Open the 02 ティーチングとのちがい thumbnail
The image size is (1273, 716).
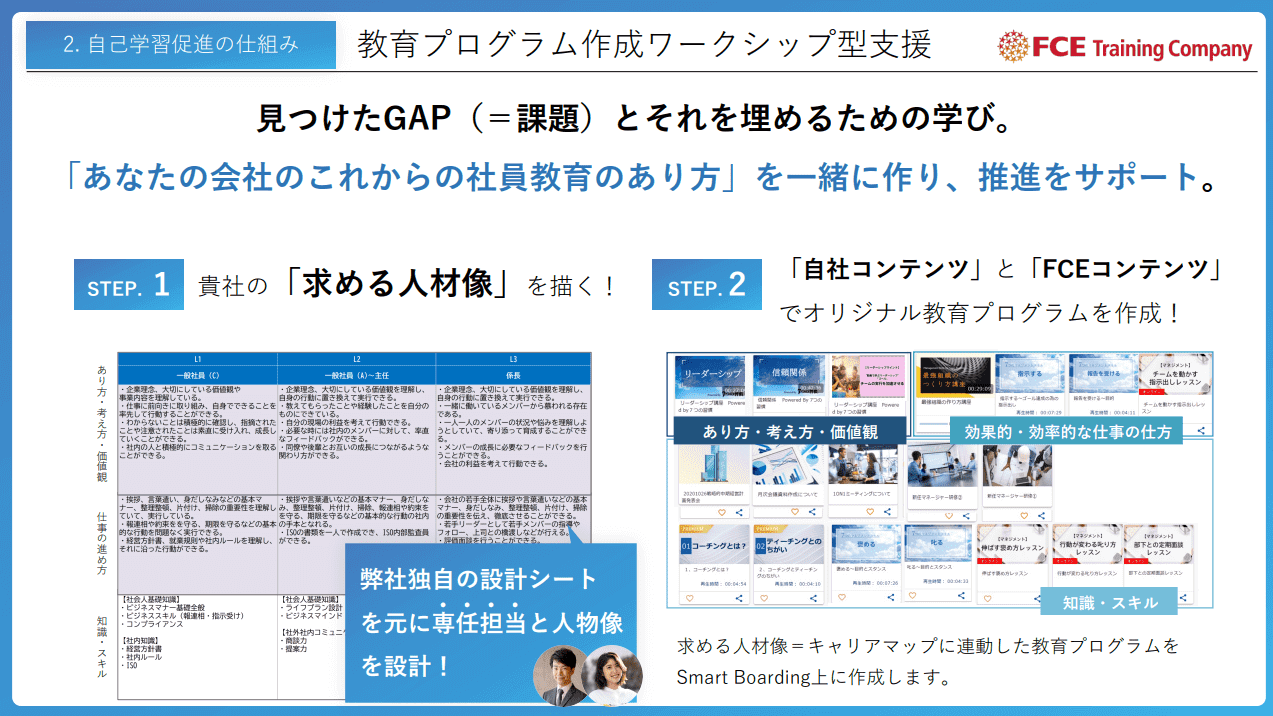[789, 544]
